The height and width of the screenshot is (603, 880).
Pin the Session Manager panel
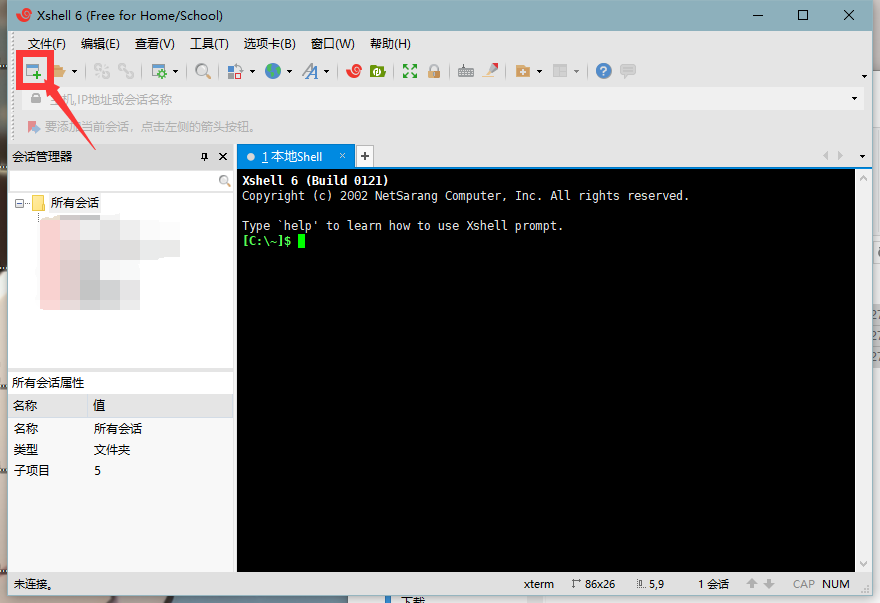tap(204, 156)
